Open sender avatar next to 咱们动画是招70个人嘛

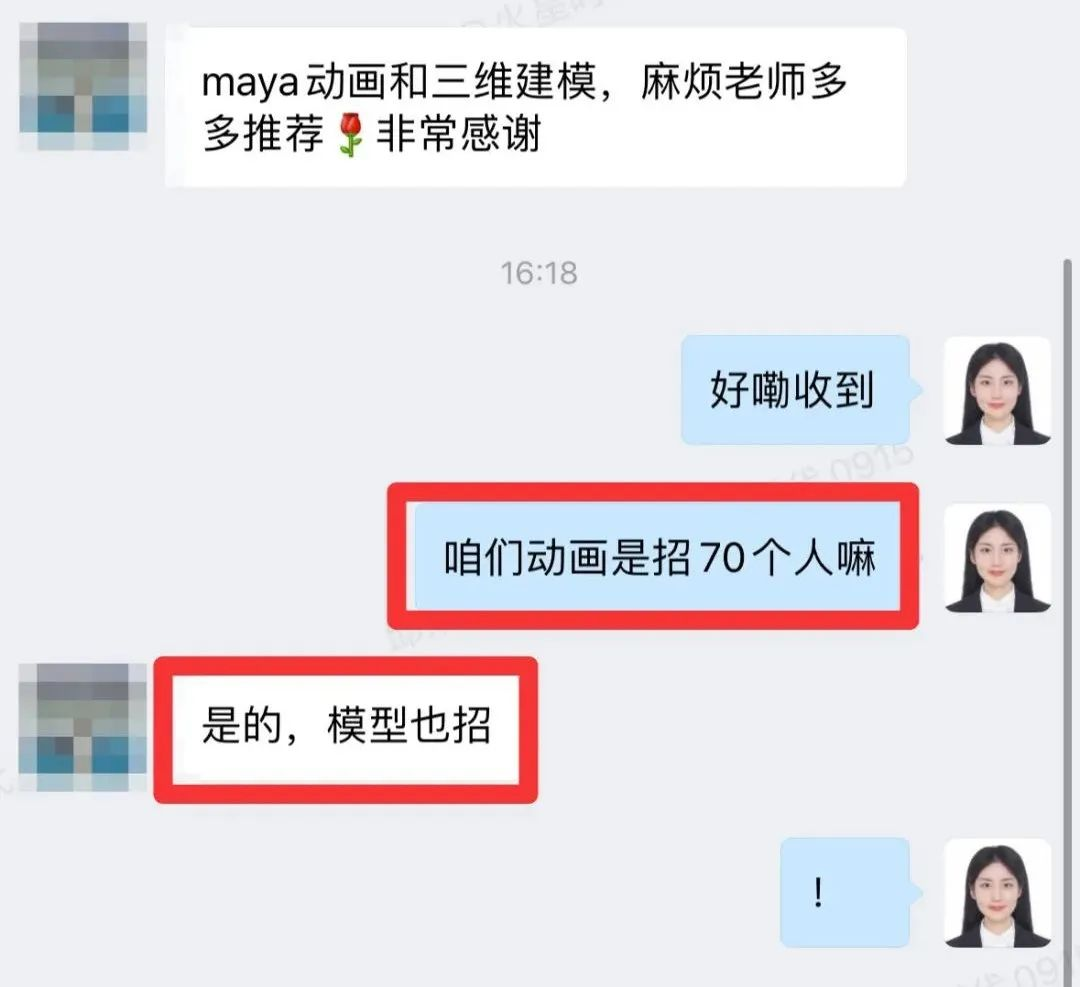coord(997,558)
